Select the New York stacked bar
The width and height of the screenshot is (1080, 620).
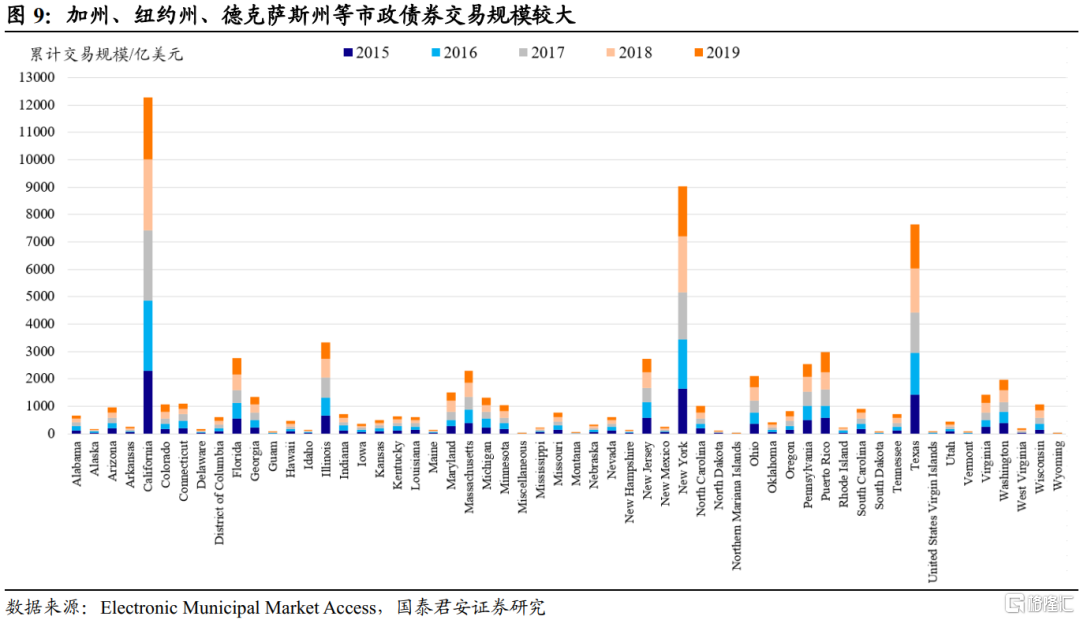pyautogui.click(x=683, y=310)
